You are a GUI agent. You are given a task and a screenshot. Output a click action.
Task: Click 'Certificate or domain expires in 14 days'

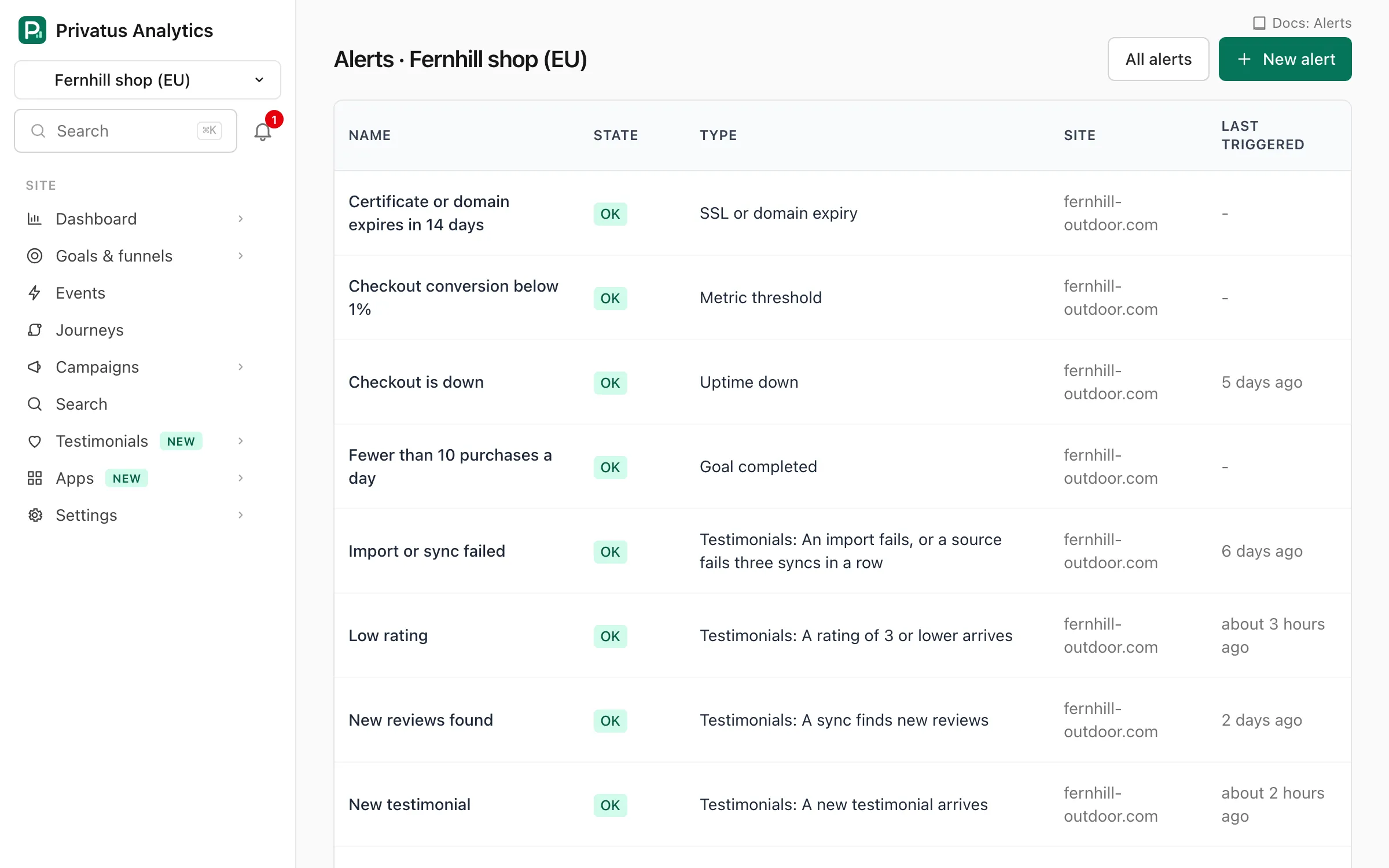point(429,213)
